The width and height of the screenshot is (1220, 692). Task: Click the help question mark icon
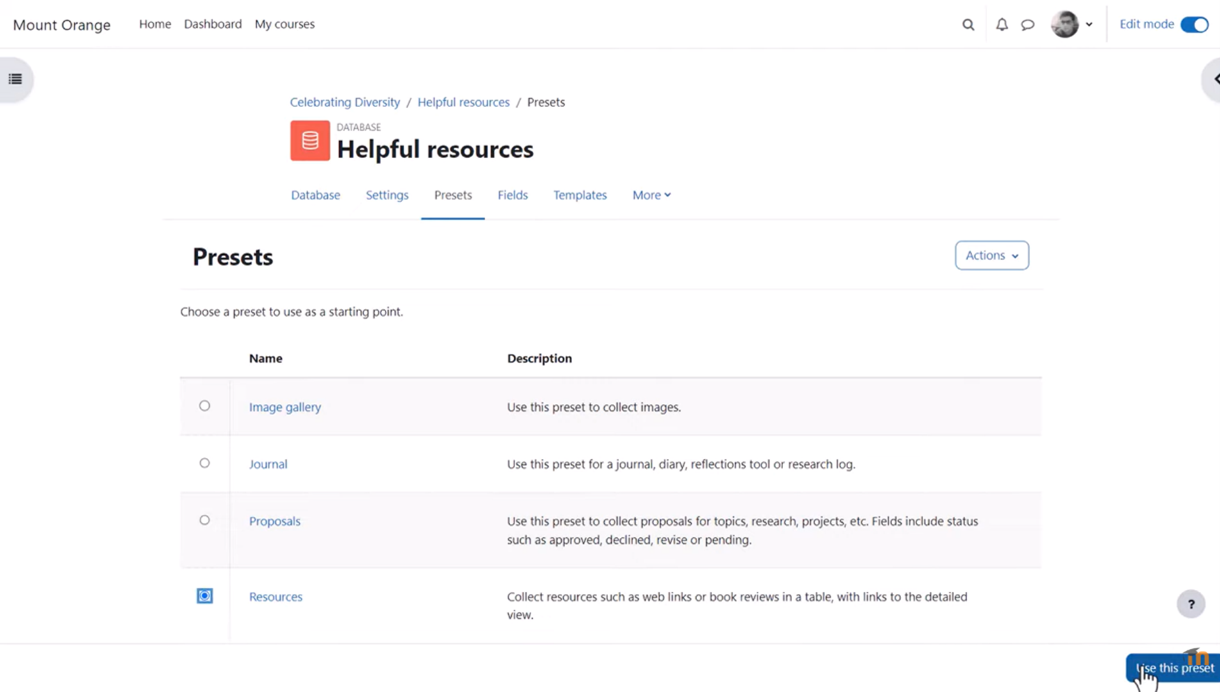tap(1190, 604)
